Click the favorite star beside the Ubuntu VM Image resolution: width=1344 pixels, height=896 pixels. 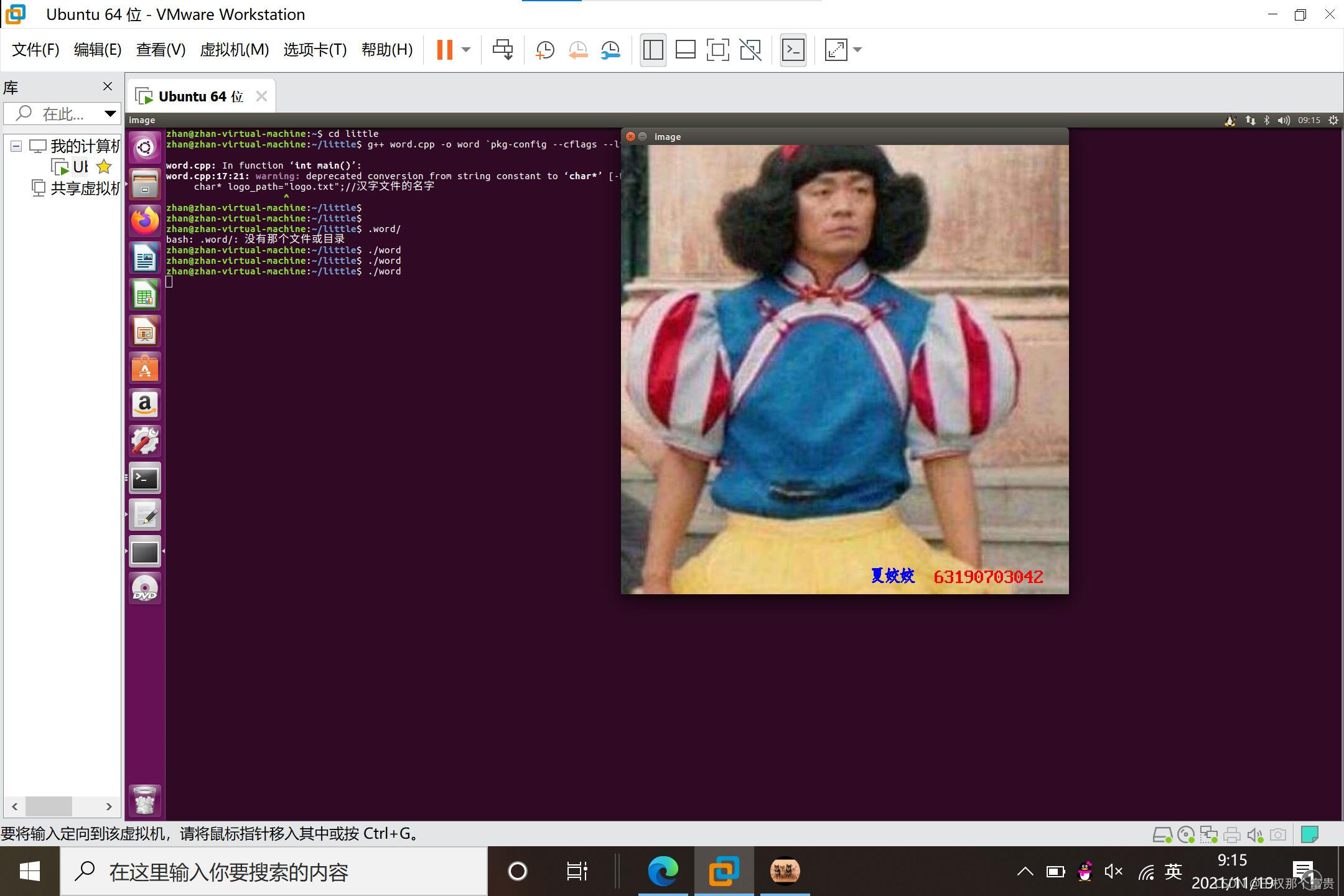[104, 167]
